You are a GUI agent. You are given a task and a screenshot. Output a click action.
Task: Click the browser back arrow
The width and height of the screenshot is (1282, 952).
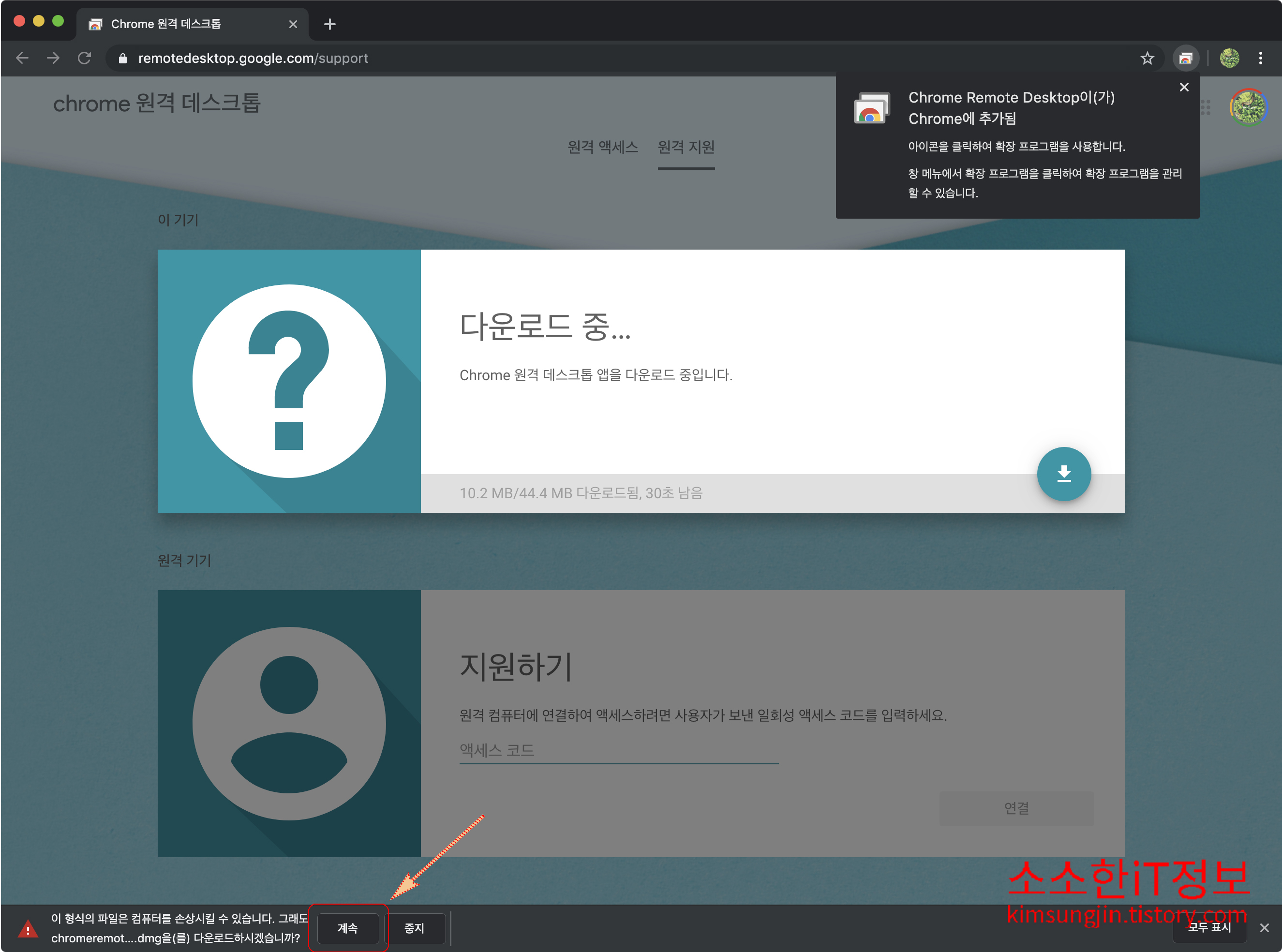click(x=22, y=58)
